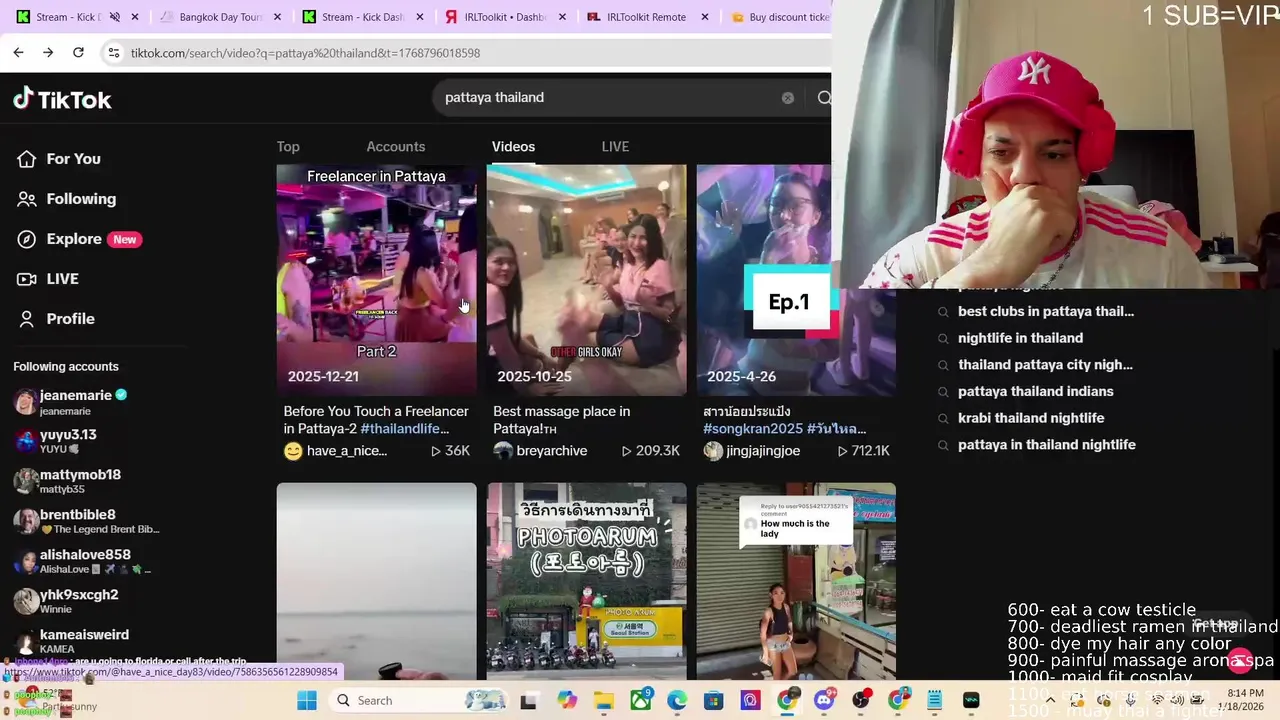Open the Windows Start menu
This screenshot has width=1280, height=720.
[x=306, y=700]
